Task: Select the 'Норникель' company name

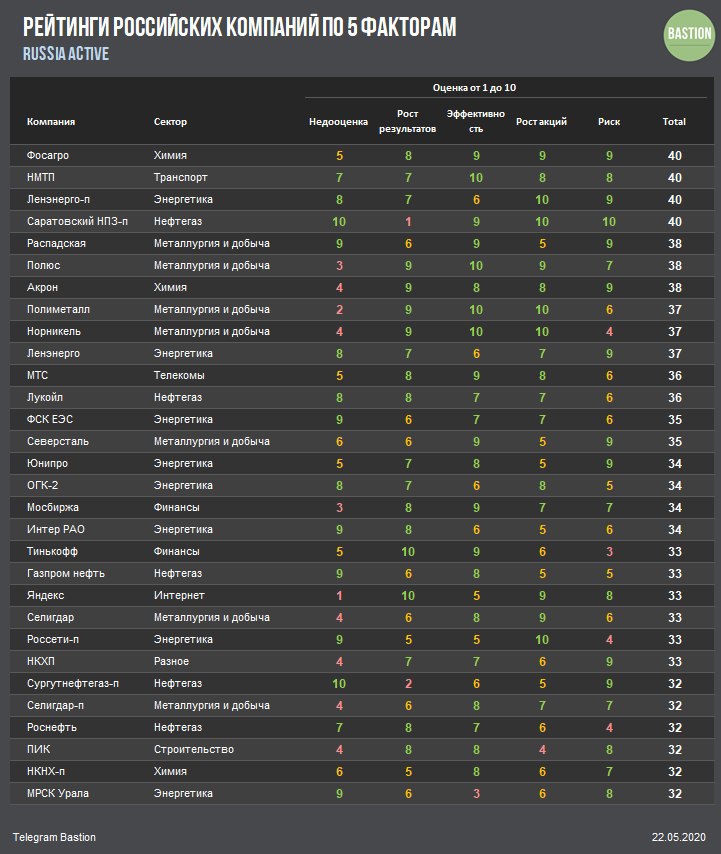Action: [54, 331]
